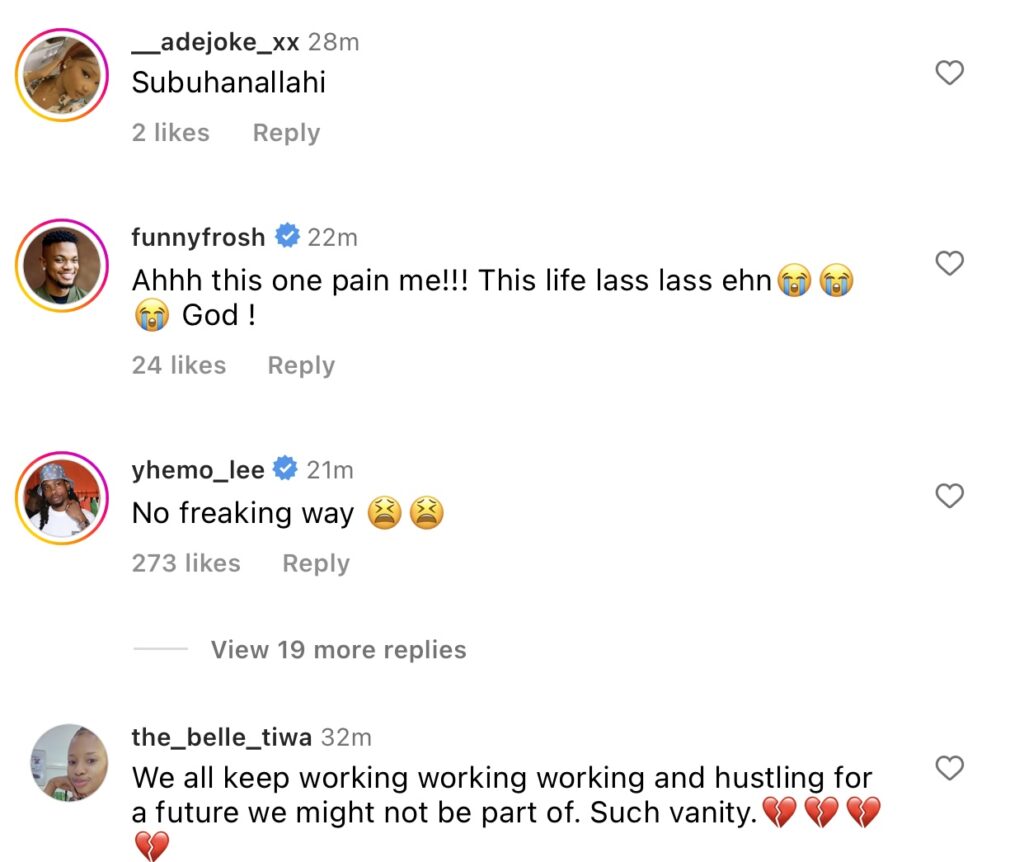The height and width of the screenshot is (862, 1024).
Task: Click funnyfrosh's blue verified badge
Action: pos(287,237)
